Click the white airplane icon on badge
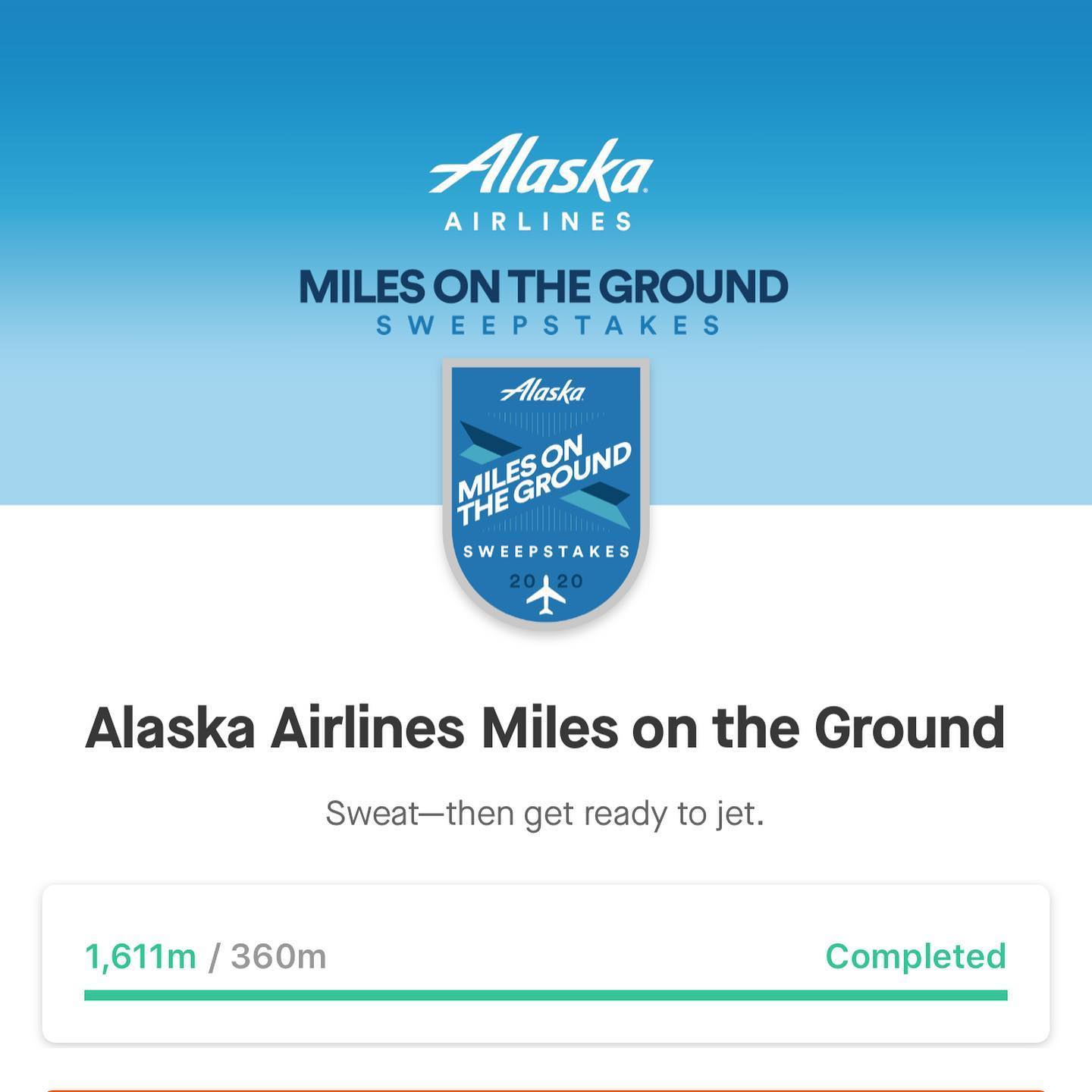Image resolution: width=1092 pixels, height=1092 pixels. [546, 595]
